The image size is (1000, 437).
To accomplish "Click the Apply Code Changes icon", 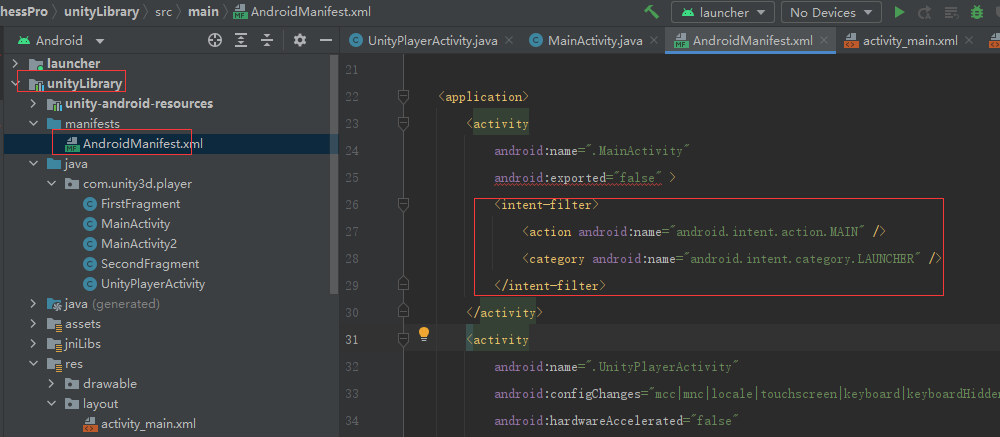I will (x=951, y=12).
